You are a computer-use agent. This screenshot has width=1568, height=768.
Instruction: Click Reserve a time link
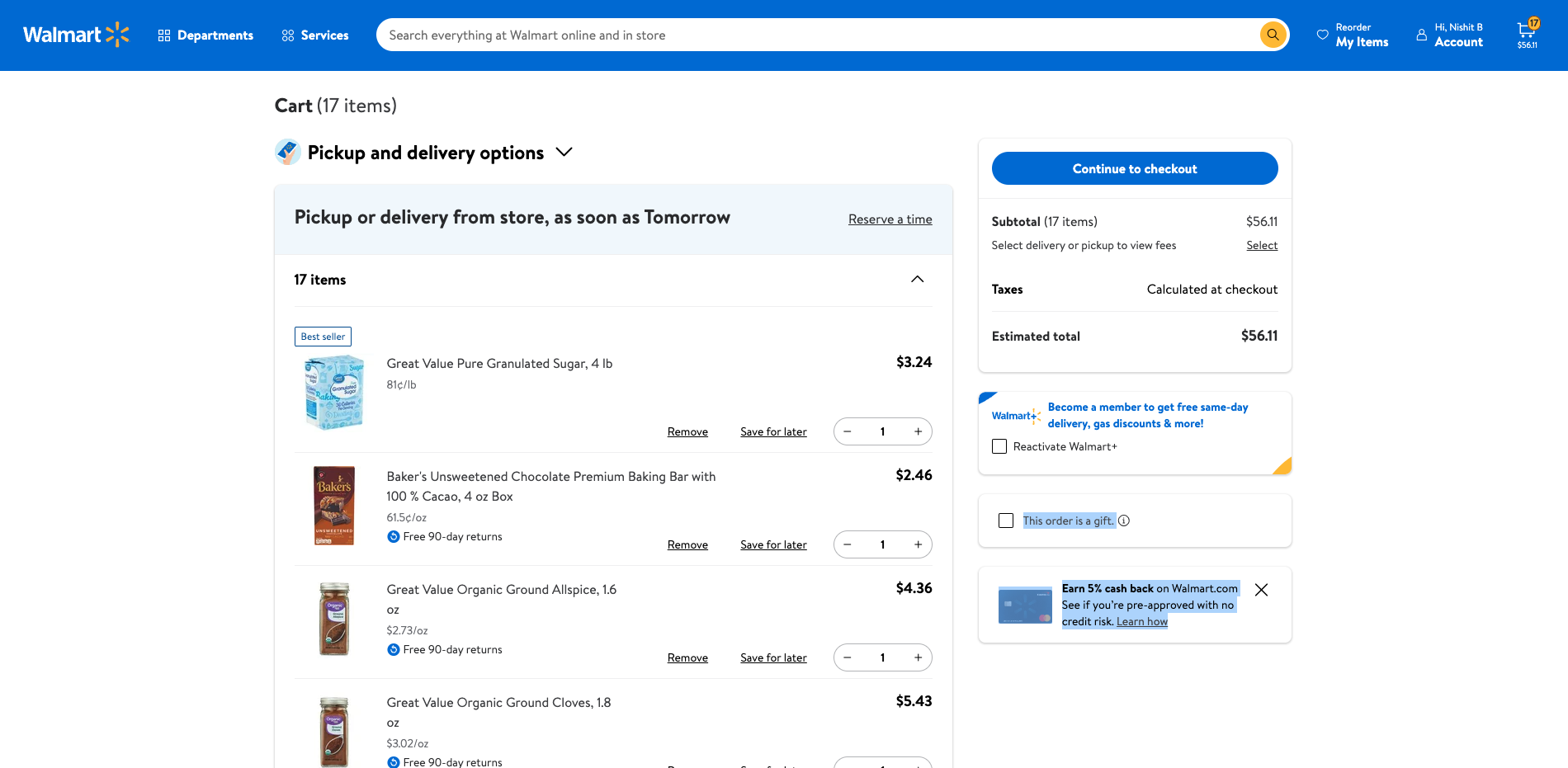click(x=890, y=219)
